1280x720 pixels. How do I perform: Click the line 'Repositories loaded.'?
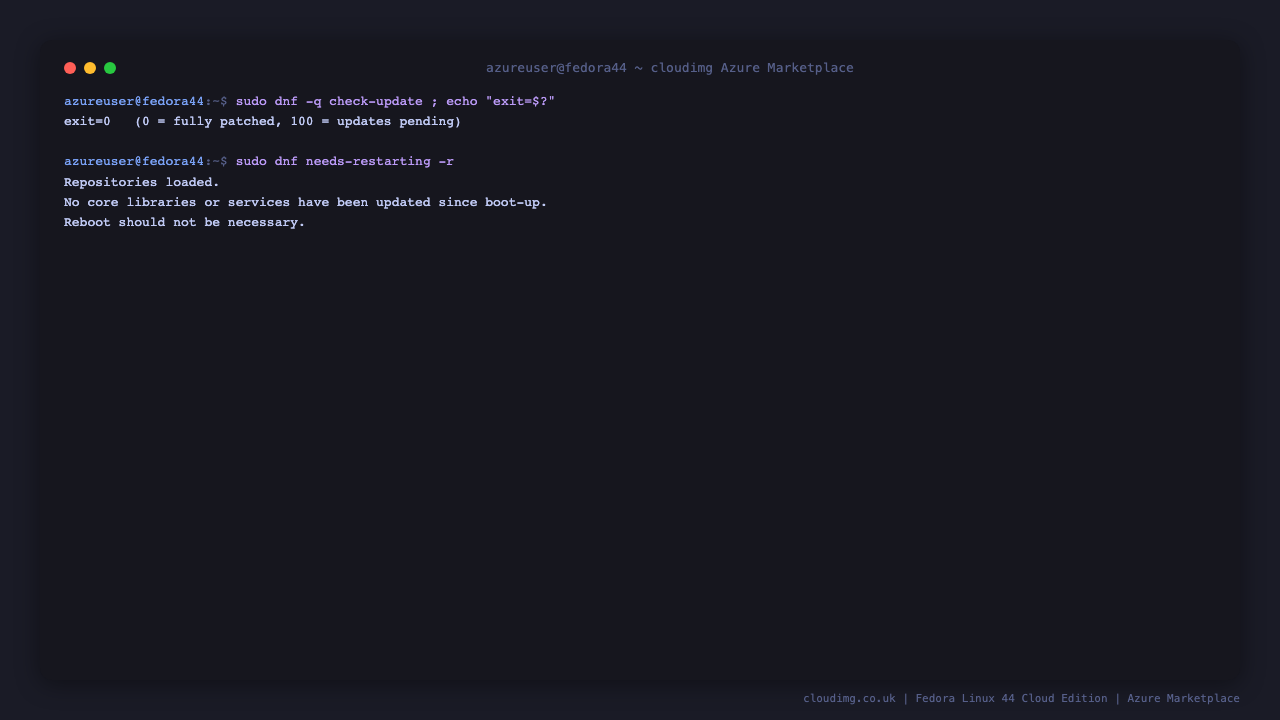coord(142,182)
